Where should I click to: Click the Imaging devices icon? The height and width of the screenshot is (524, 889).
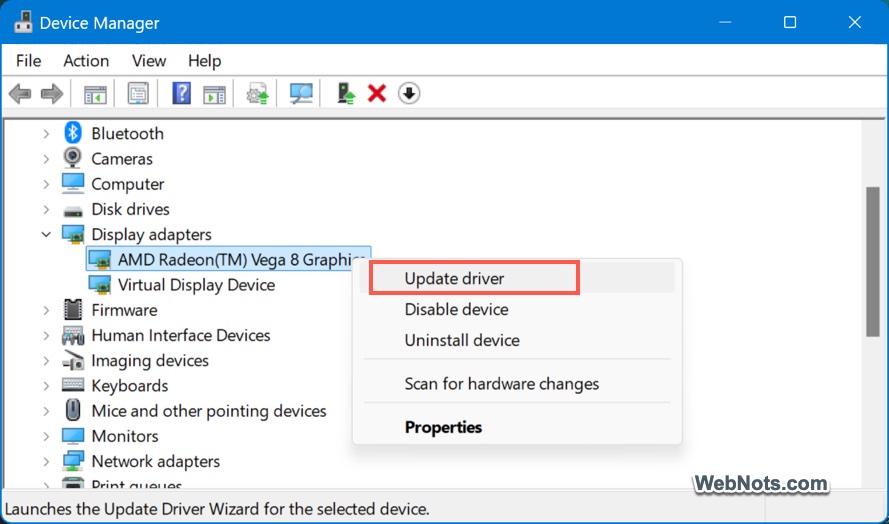pyautogui.click(x=73, y=360)
